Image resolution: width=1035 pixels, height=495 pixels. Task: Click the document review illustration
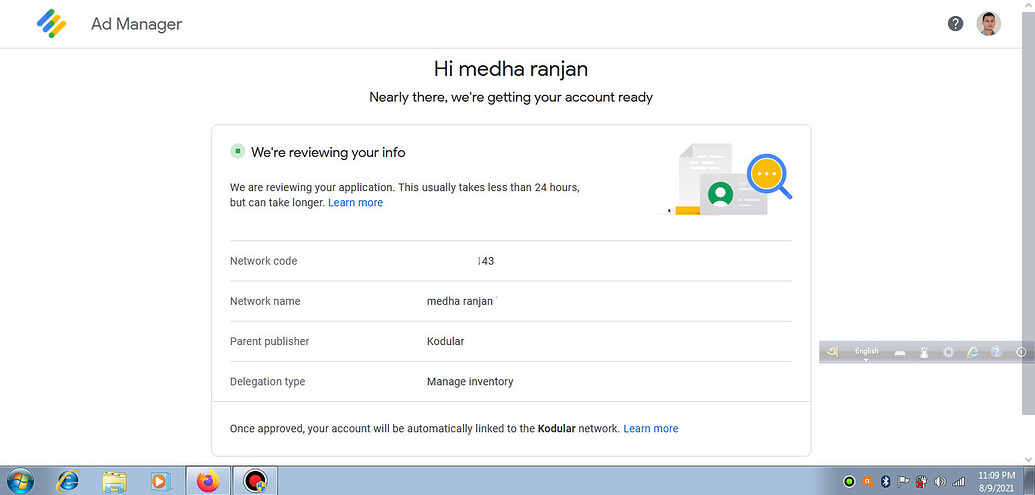725,179
